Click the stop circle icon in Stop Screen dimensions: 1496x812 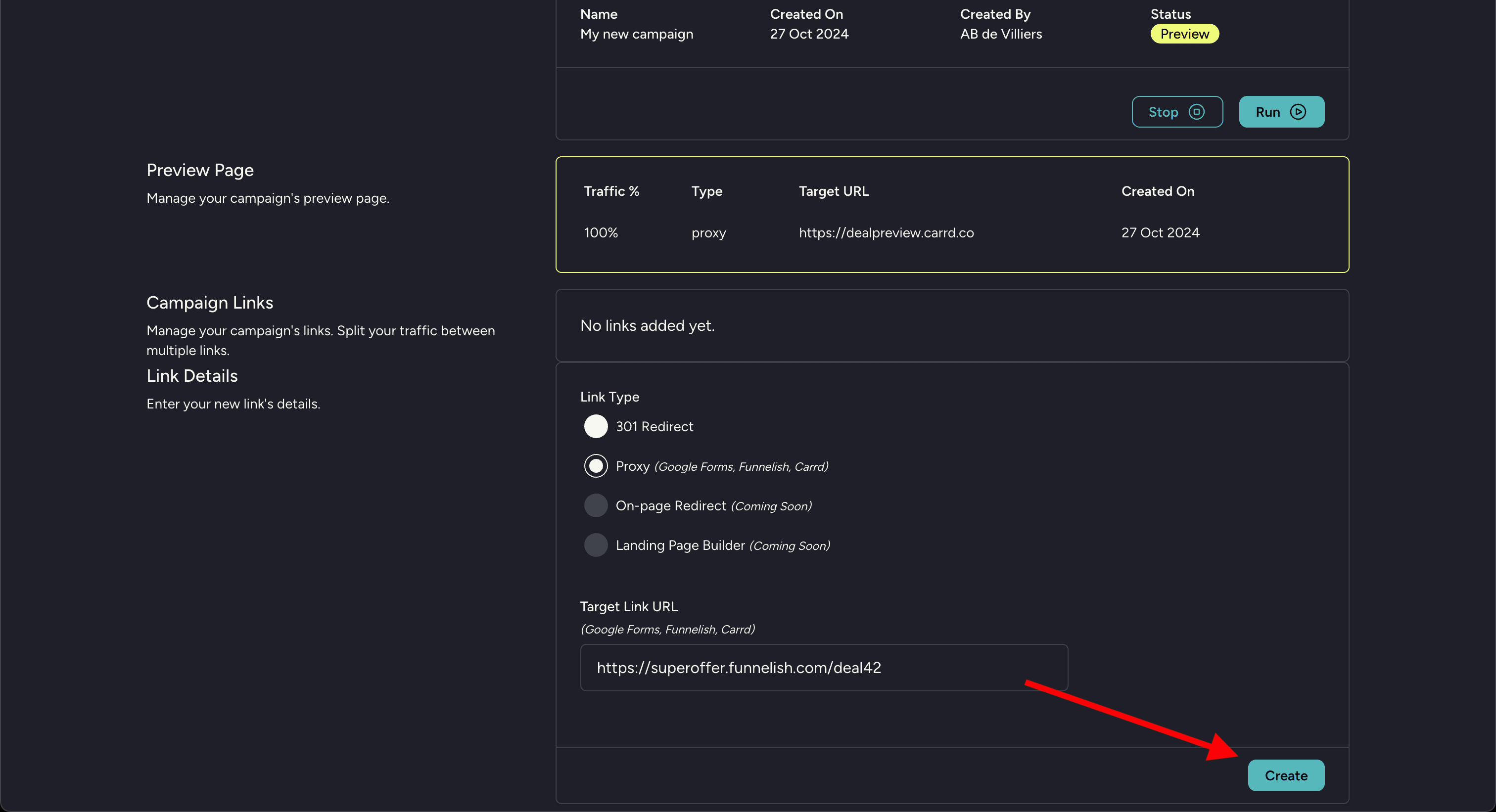click(x=1196, y=112)
